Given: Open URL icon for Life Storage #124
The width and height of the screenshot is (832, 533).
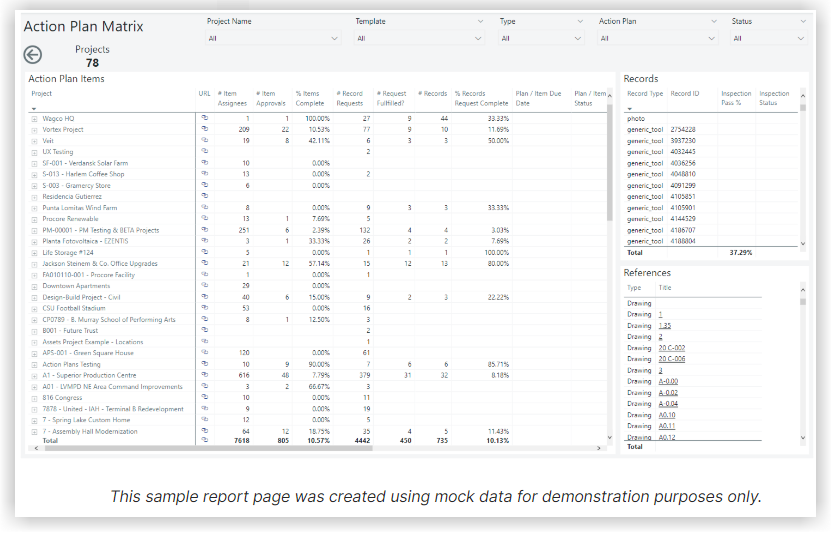Looking at the screenshot, I should 205,252.
